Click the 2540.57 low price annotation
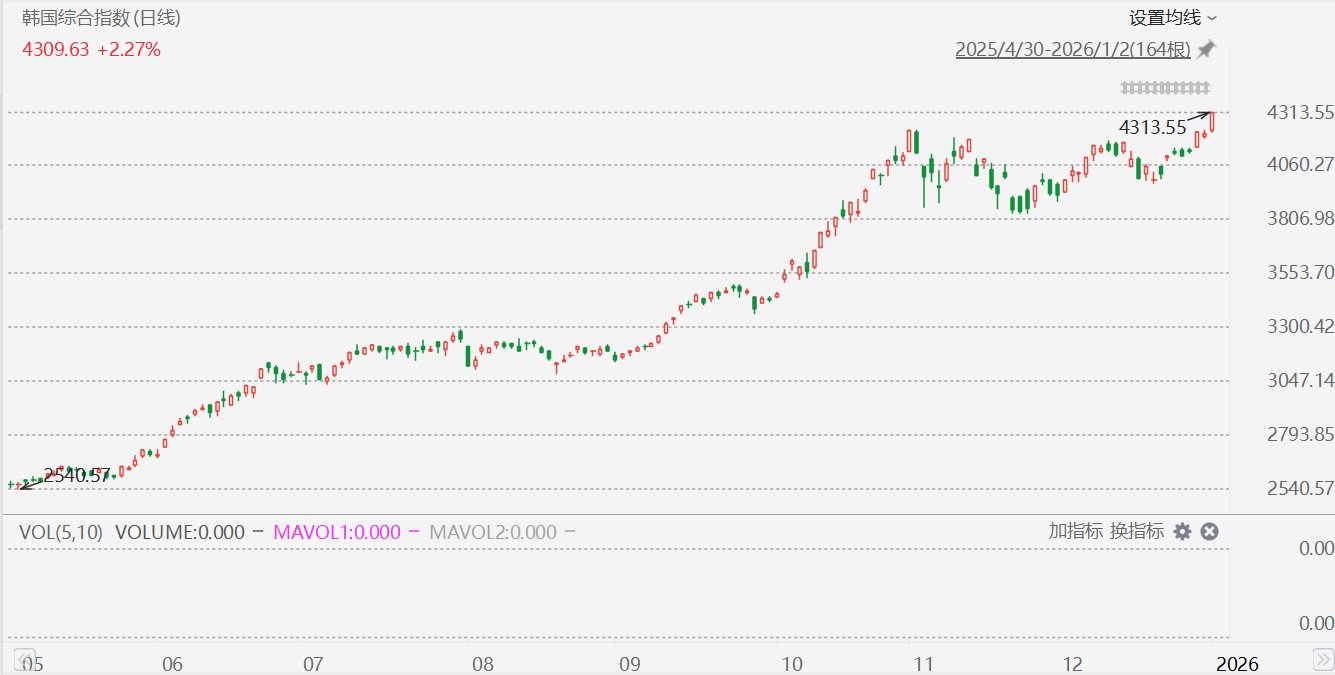Viewport: 1335px width, 675px height. pyautogui.click(x=76, y=476)
